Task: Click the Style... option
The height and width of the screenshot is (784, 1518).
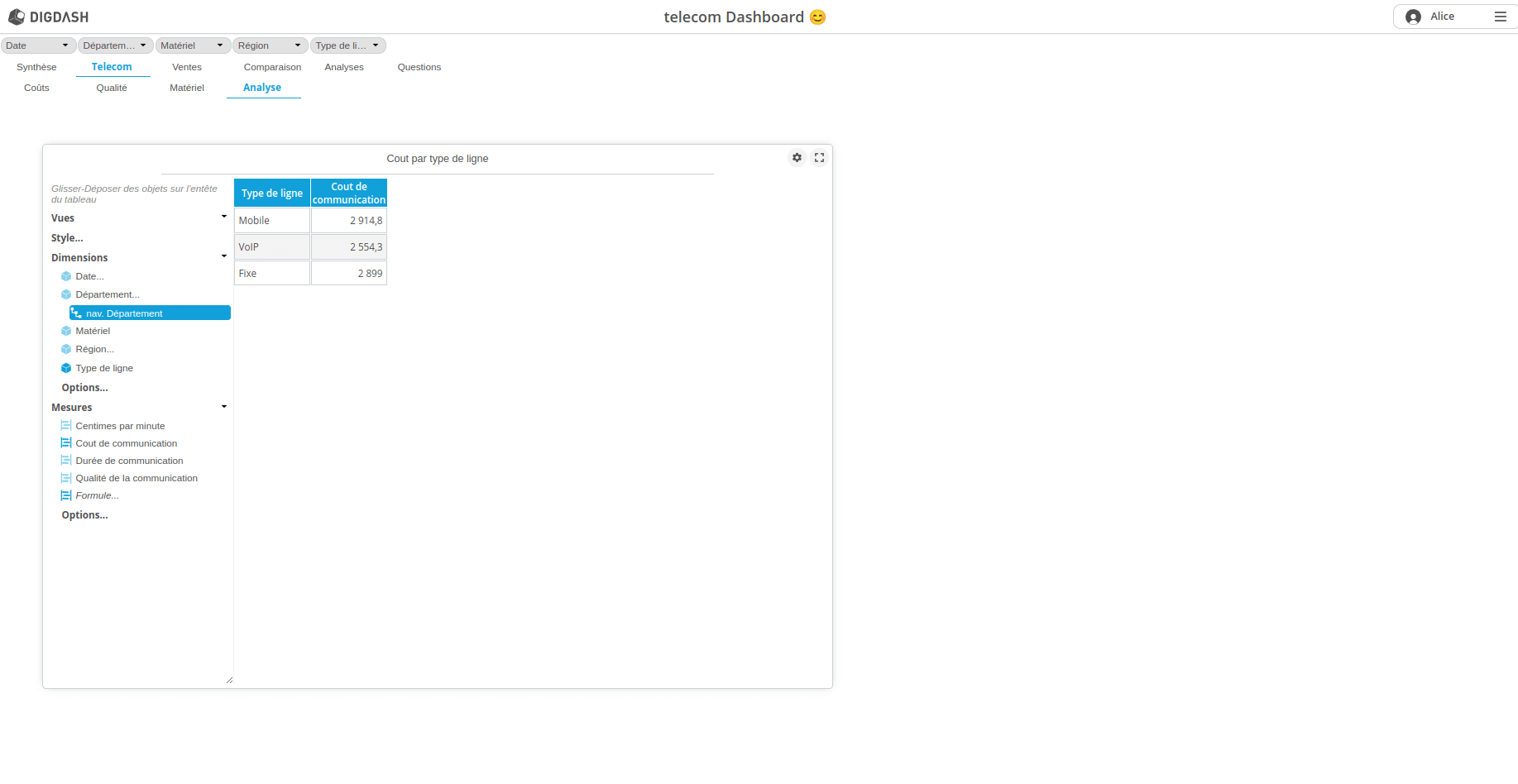Action: click(x=67, y=238)
